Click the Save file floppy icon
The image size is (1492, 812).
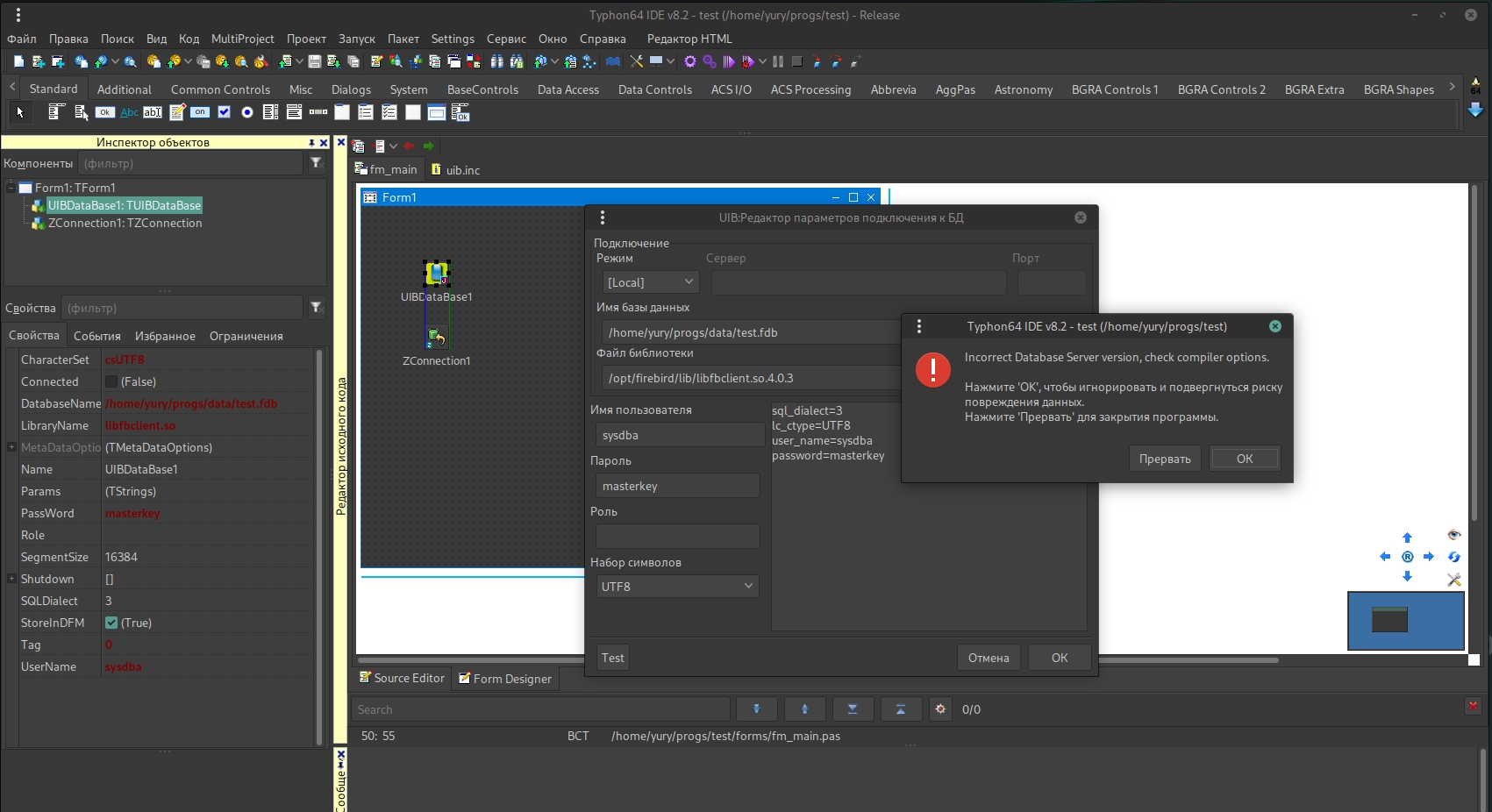(x=314, y=61)
